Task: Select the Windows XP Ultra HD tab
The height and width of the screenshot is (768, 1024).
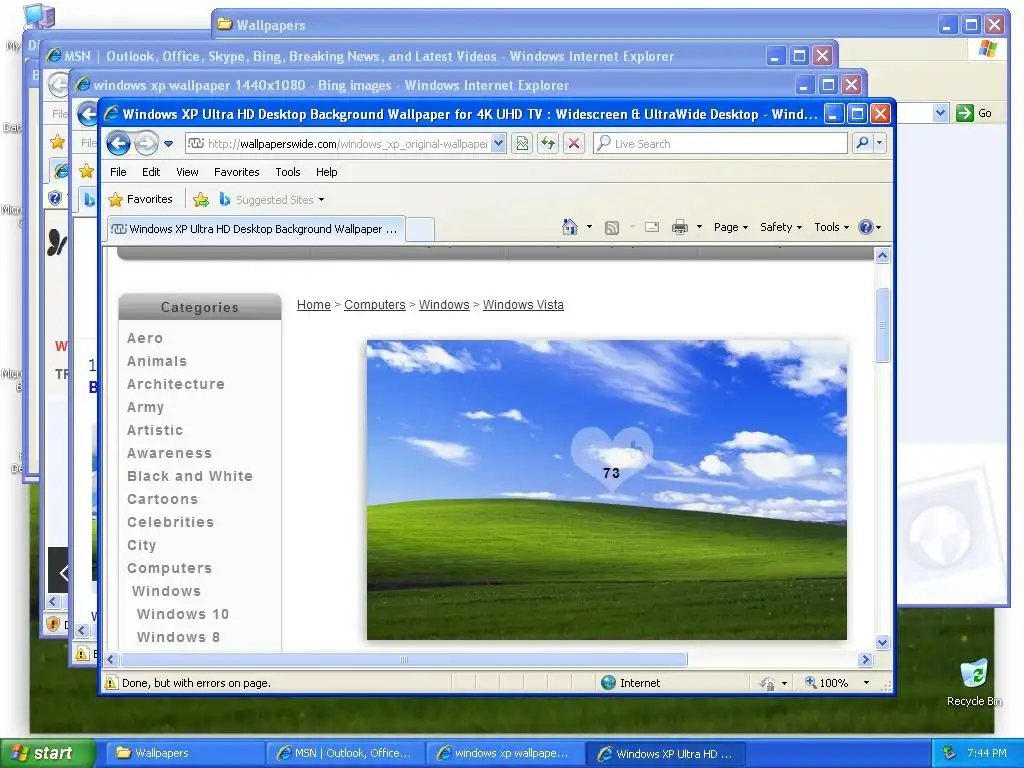Action: 255,229
